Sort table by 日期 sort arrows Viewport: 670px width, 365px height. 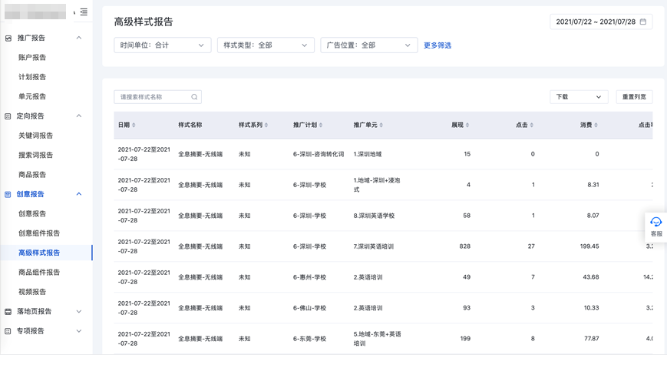(134, 125)
